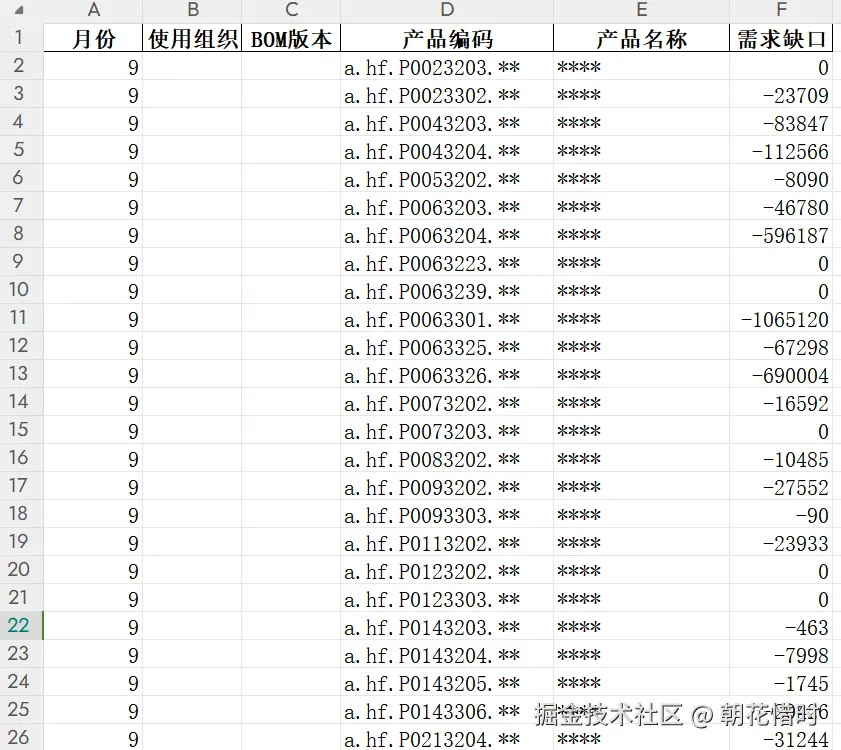Click the -596187 value cell
841x750 pixels.
[x=781, y=234]
